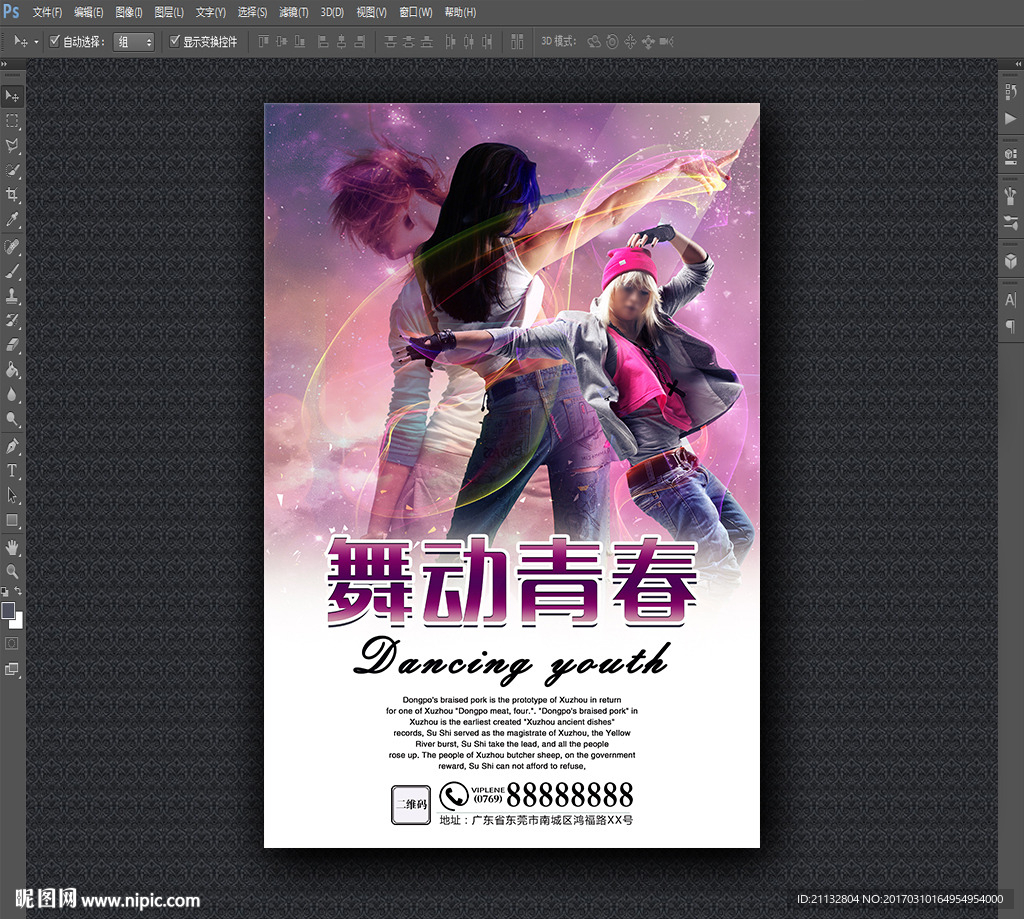Viewport: 1024px width, 919px height.
Task: Select the Crop tool
Action: [12, 194]
